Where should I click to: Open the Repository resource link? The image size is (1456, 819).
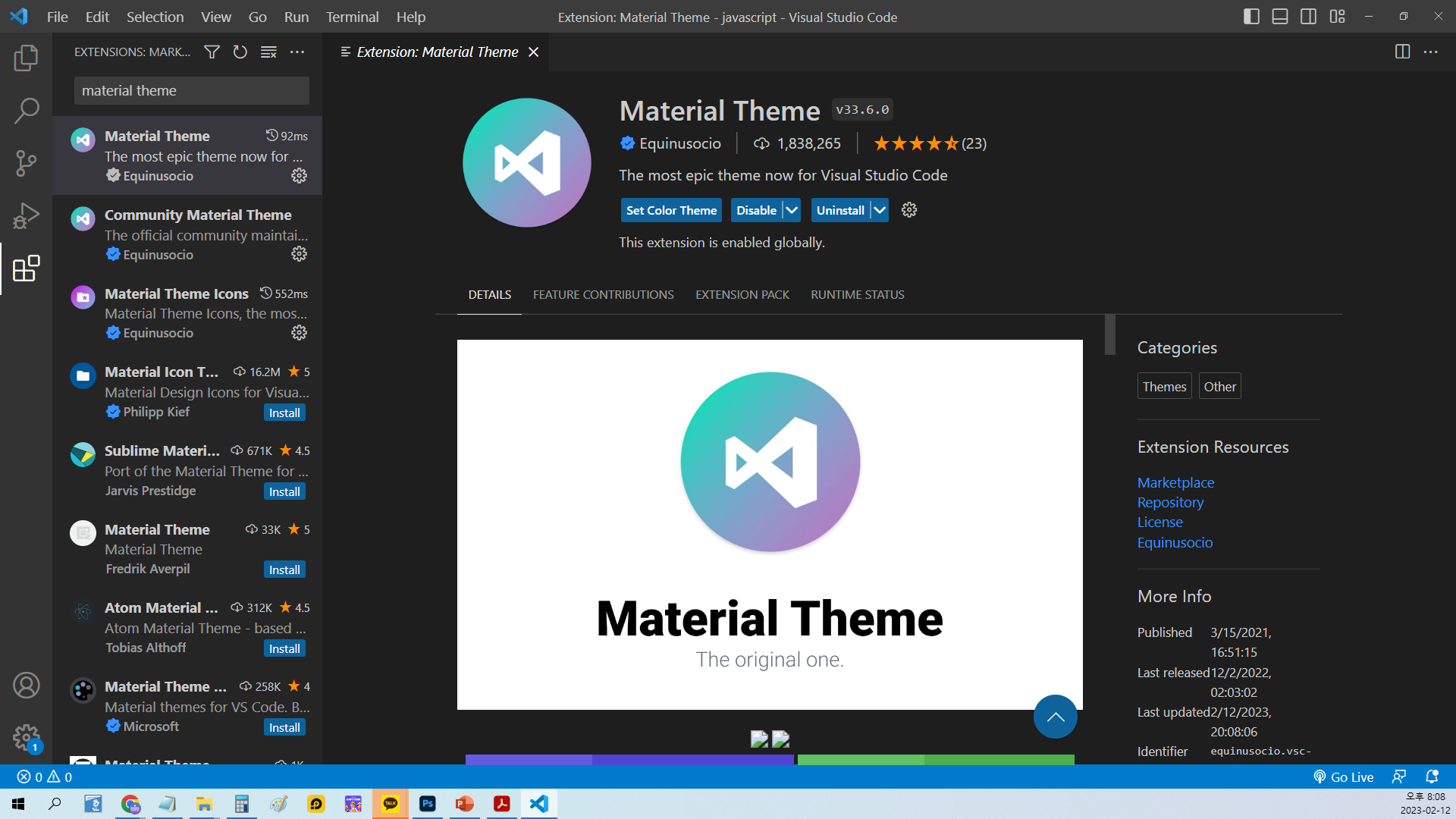pos(1170,502)
